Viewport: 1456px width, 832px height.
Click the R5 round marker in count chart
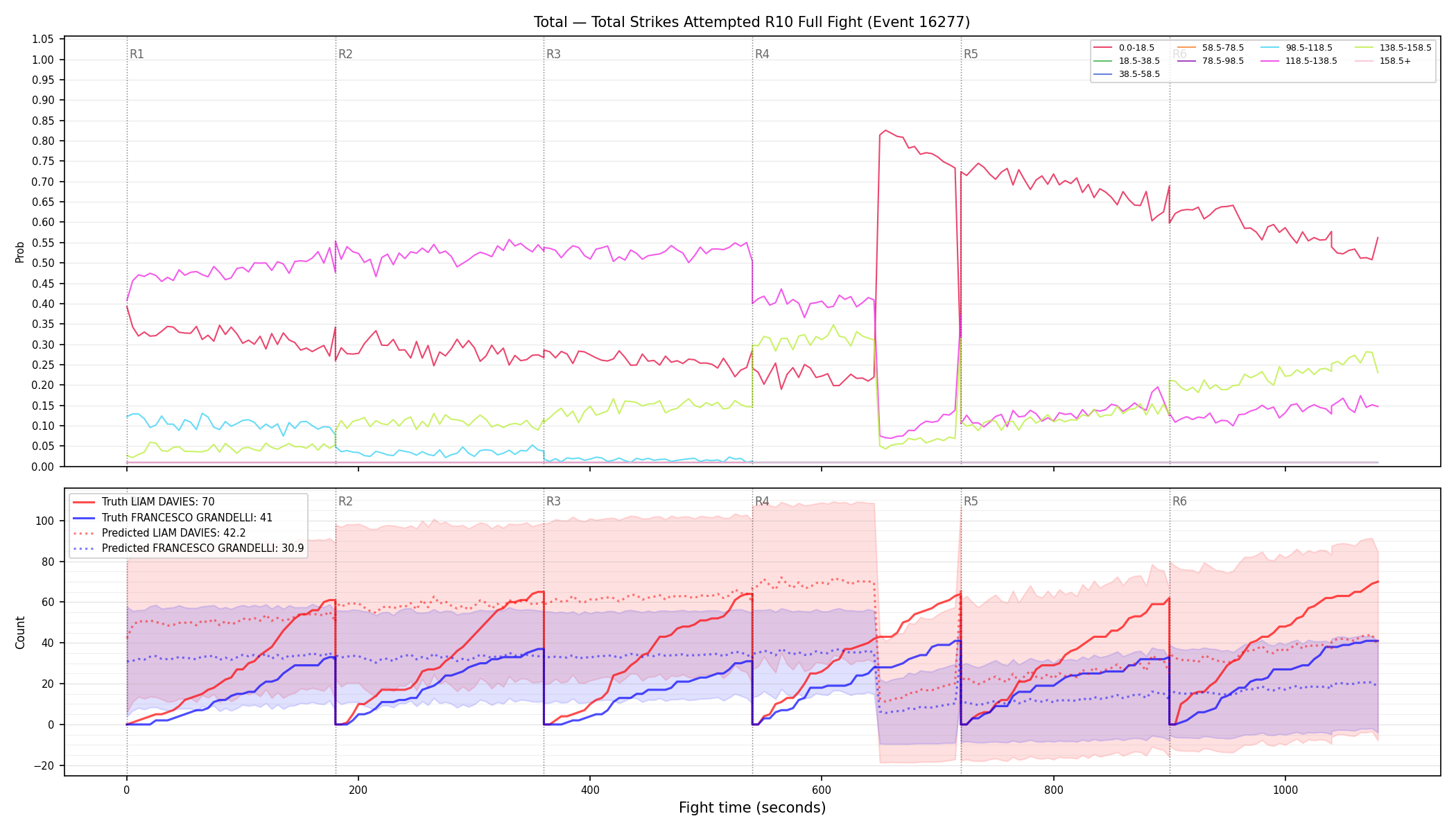click(x=971, y=501)
